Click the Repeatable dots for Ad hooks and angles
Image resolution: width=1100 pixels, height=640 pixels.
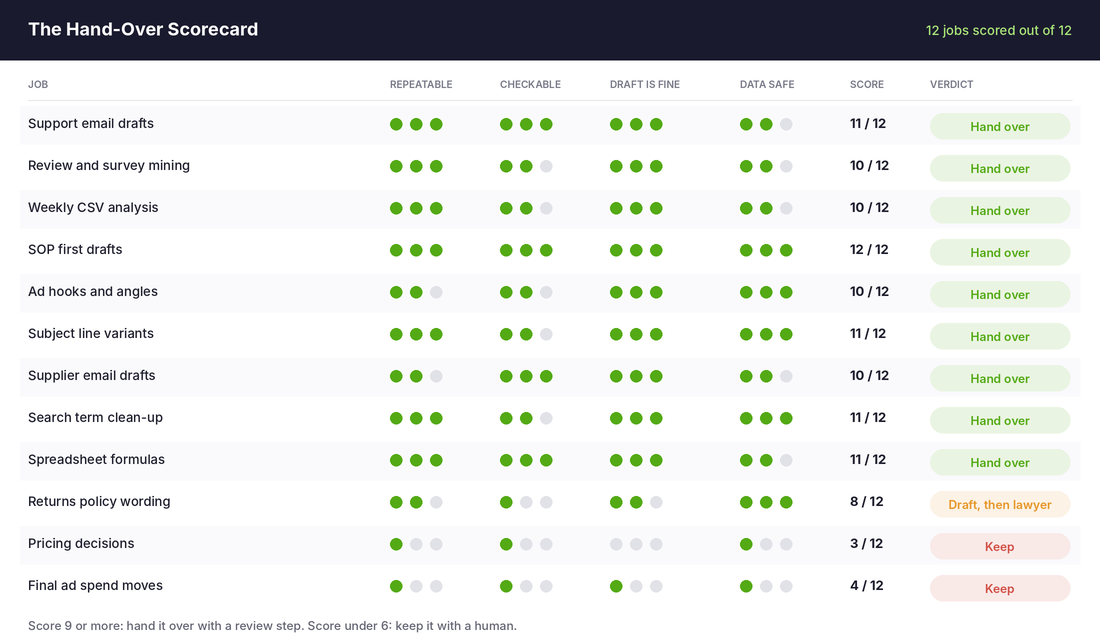(x=416, y=292)
